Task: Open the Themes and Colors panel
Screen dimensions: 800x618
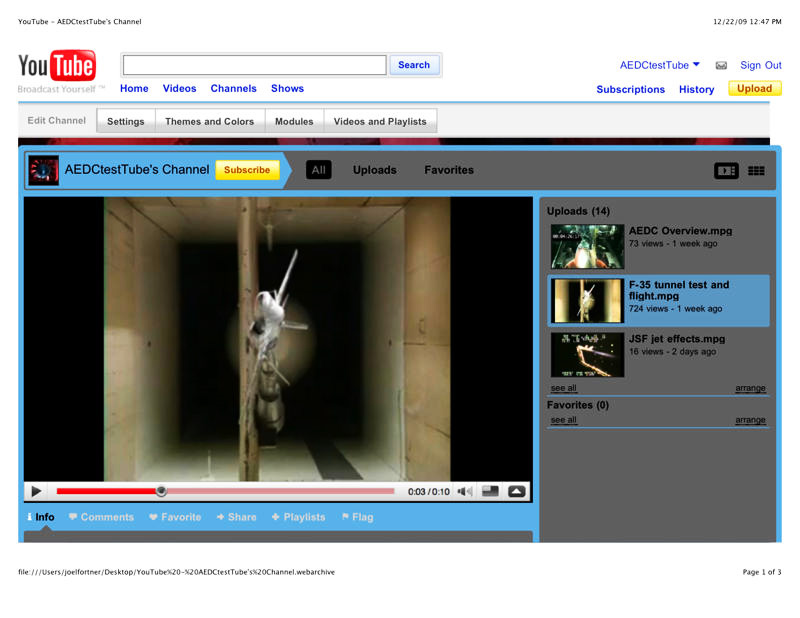Action: point(209,122)
